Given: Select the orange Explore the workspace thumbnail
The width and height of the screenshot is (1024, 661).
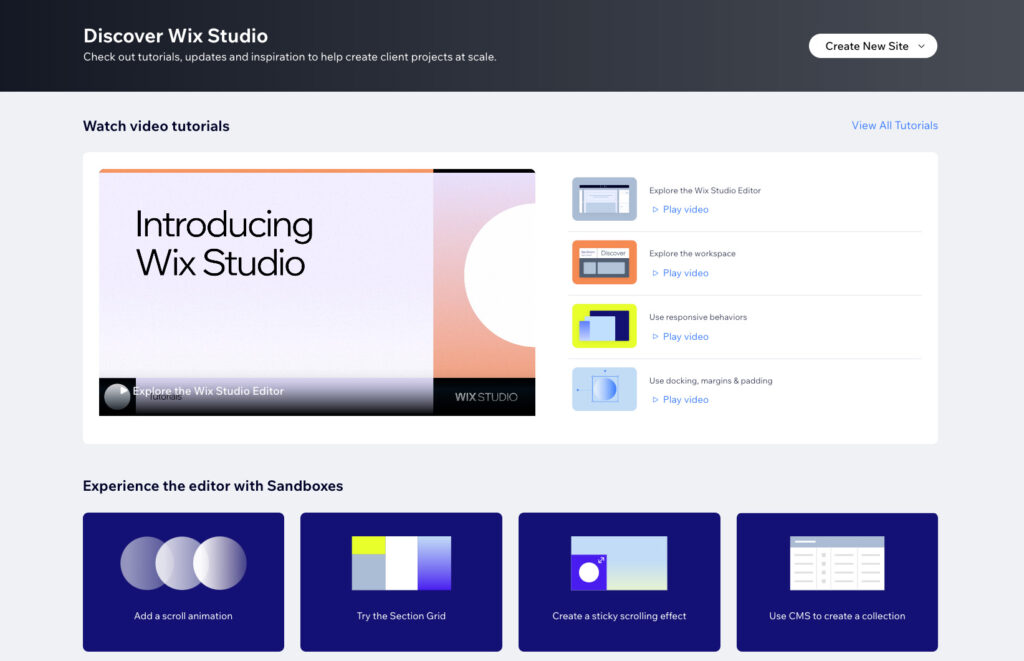Looking at the screenshot, I should pyautogui.click(x=604, y=262).
